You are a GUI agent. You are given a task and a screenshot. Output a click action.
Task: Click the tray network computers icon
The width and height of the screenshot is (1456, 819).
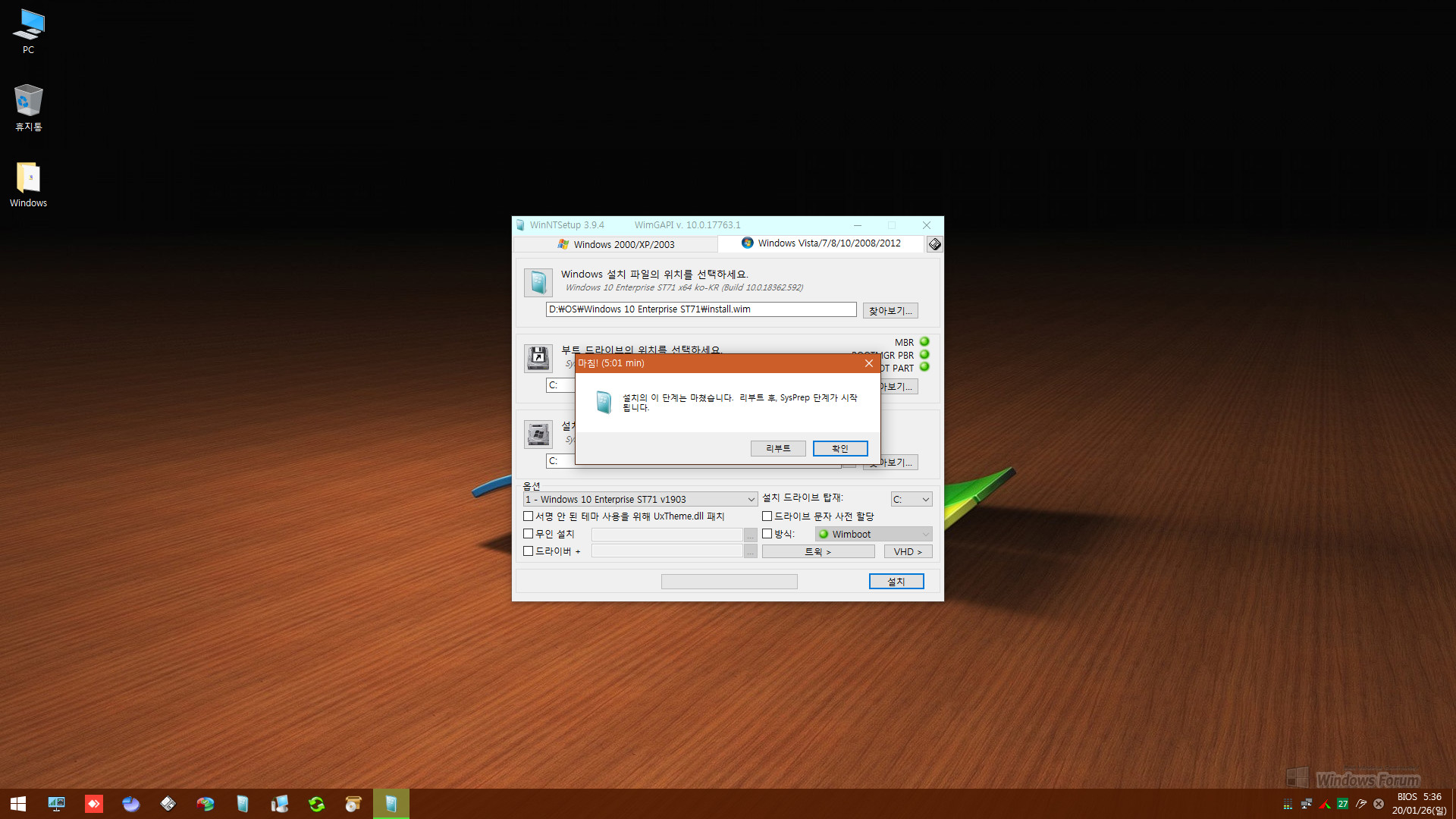coord(1306,804)
